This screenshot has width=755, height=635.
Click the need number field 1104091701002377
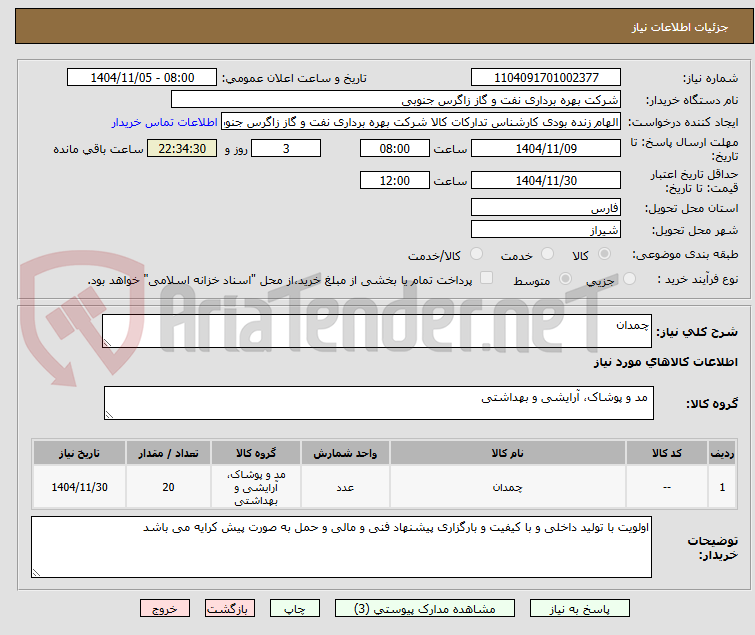point(546,78)
